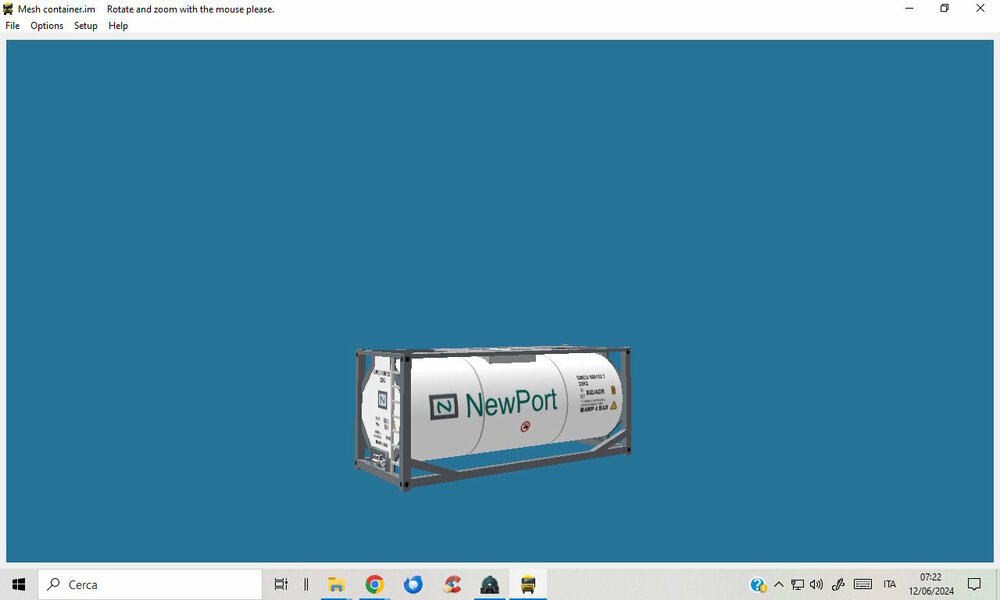The image size is (1000, 600).
Task: Open File Explorer from the taskbar
Action: tap(336, 584)
